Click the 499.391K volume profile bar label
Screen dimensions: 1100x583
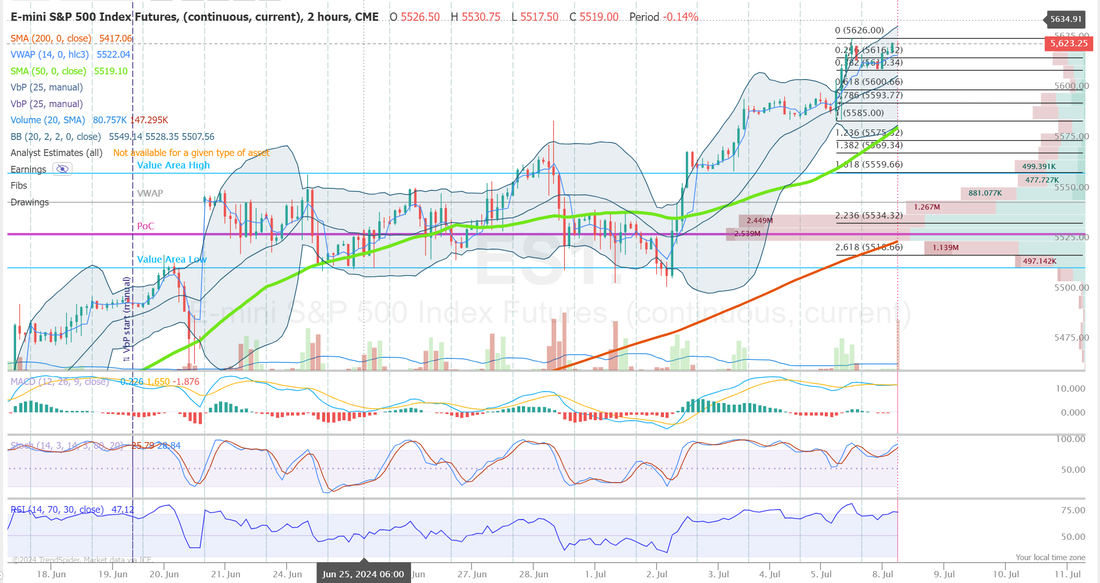tap(1039, 167)
